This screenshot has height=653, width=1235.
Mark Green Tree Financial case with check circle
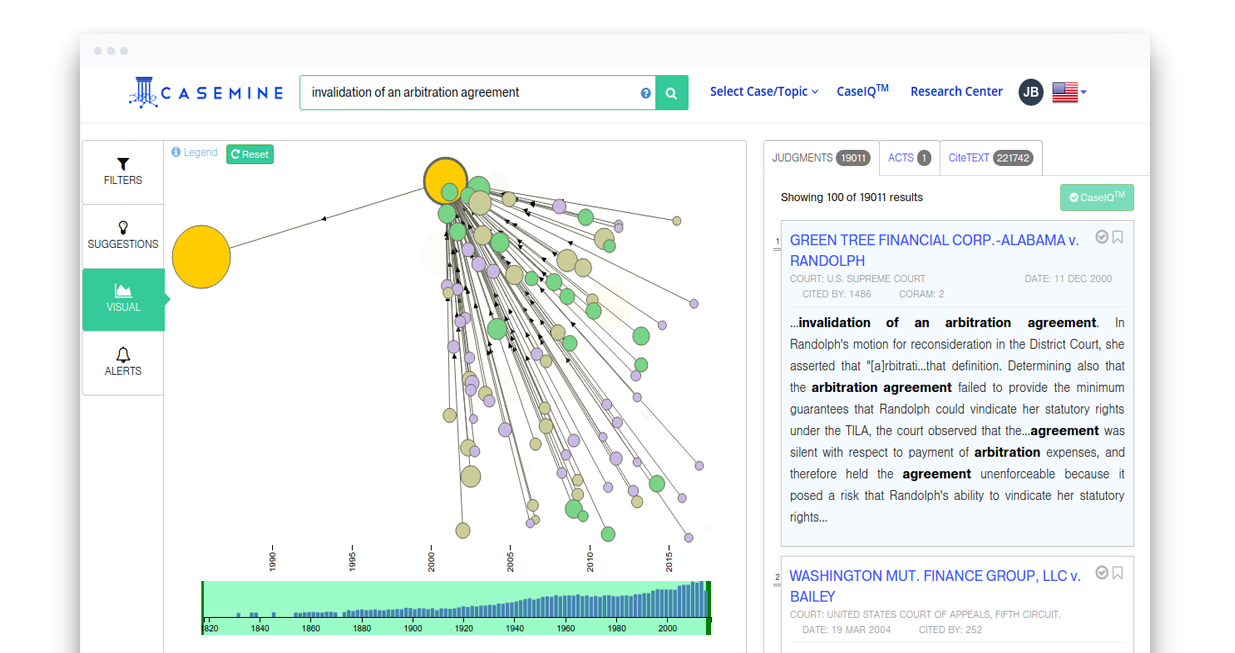click(x=1101, y=237)
